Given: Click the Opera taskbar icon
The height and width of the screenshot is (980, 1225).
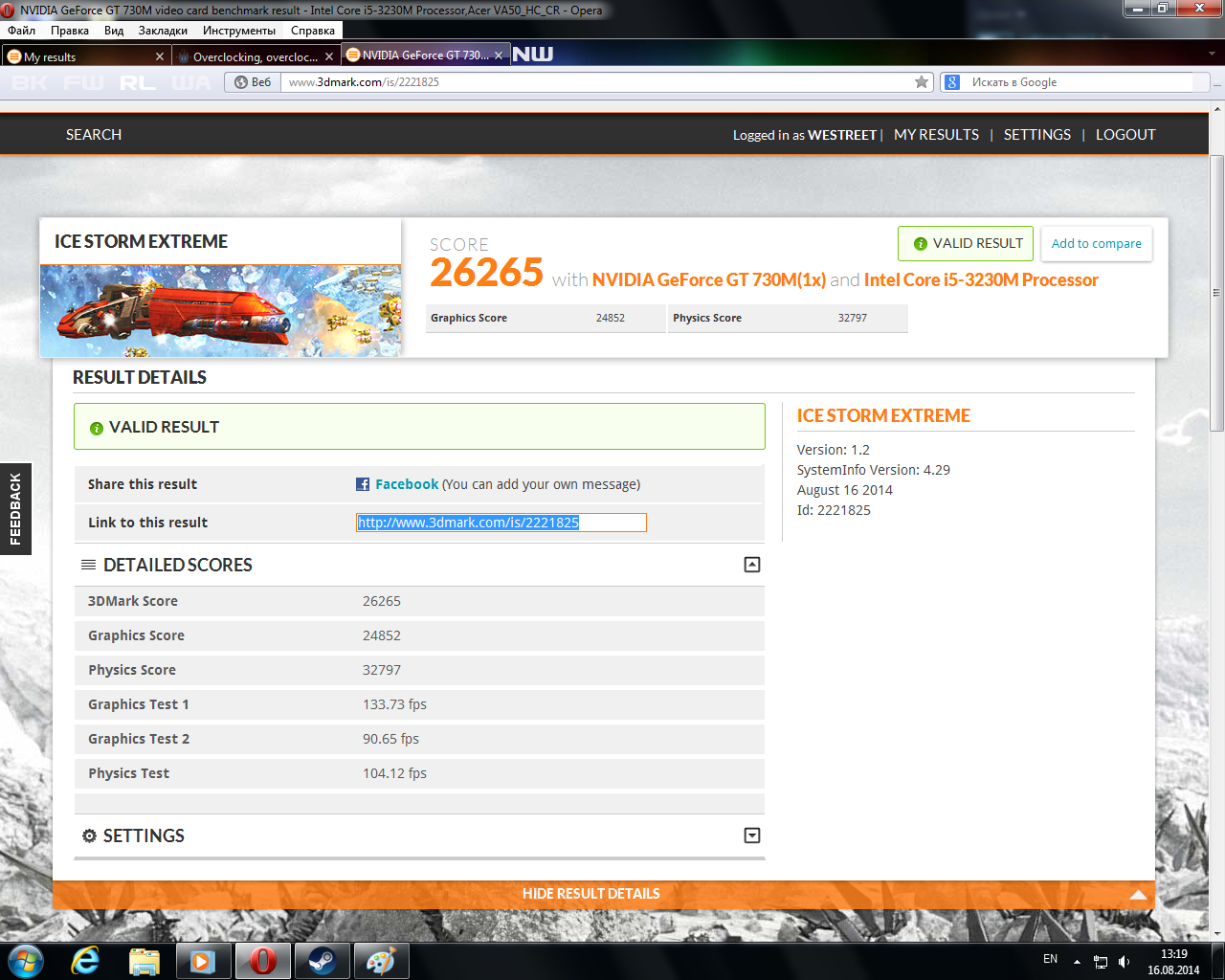Looking at the screenshot, I should click(262, 960).
